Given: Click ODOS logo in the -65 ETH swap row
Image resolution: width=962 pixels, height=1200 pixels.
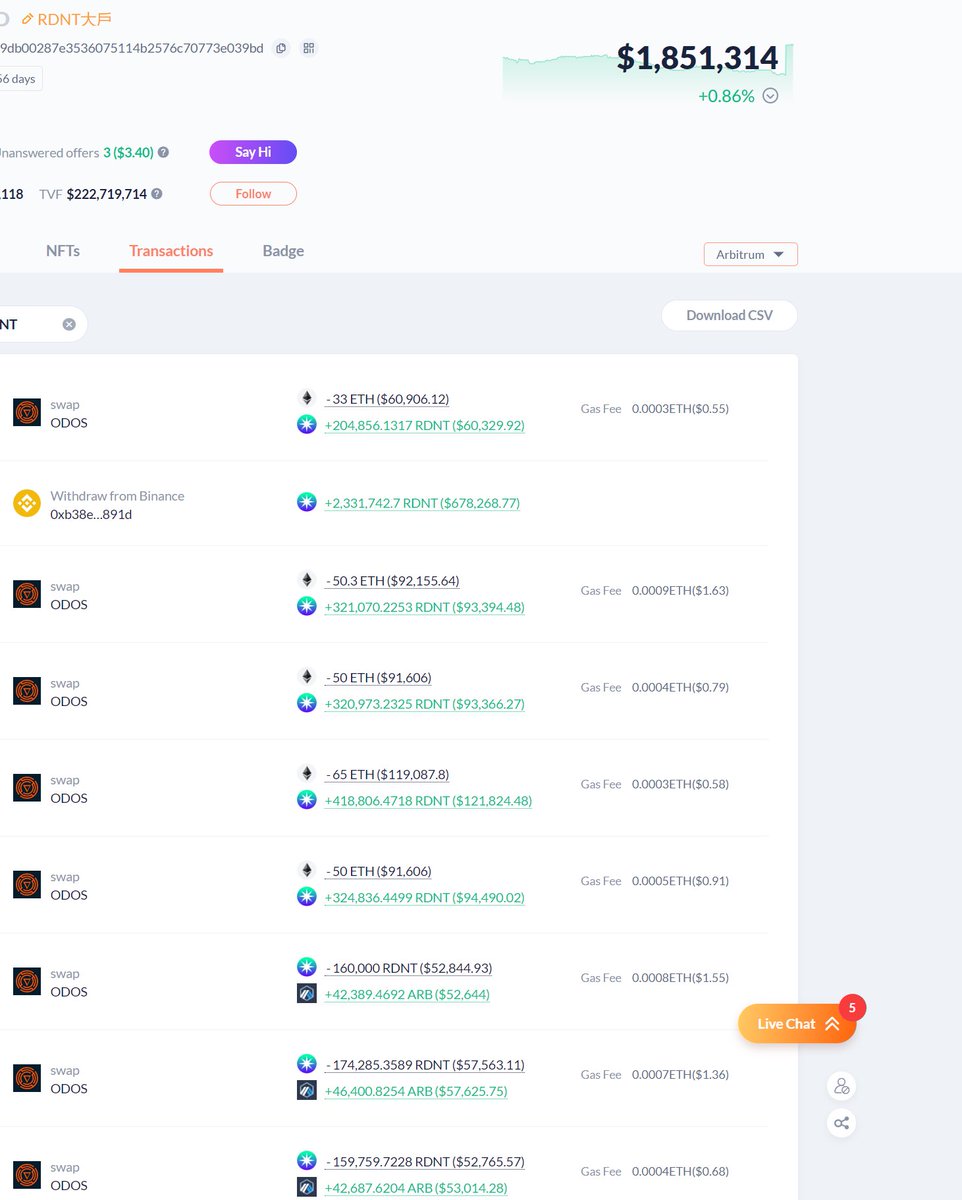Looking at the screenshot, I should coord(27,788).
